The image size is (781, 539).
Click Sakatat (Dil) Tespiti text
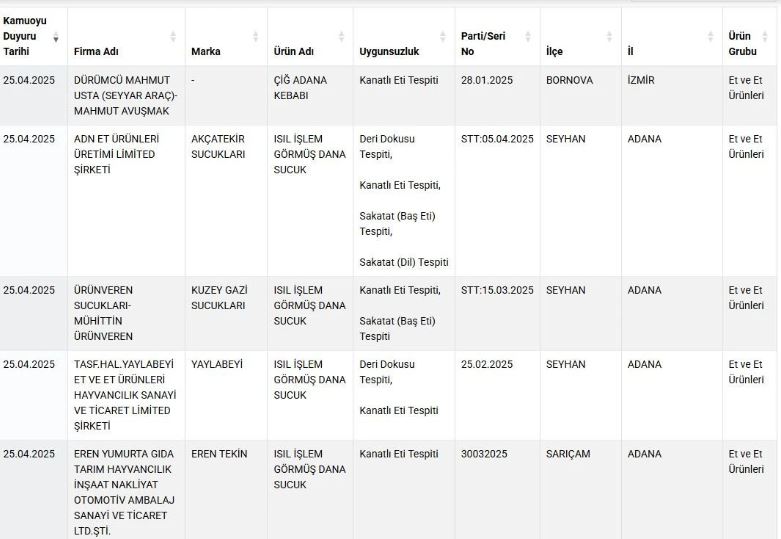point(404,262)
